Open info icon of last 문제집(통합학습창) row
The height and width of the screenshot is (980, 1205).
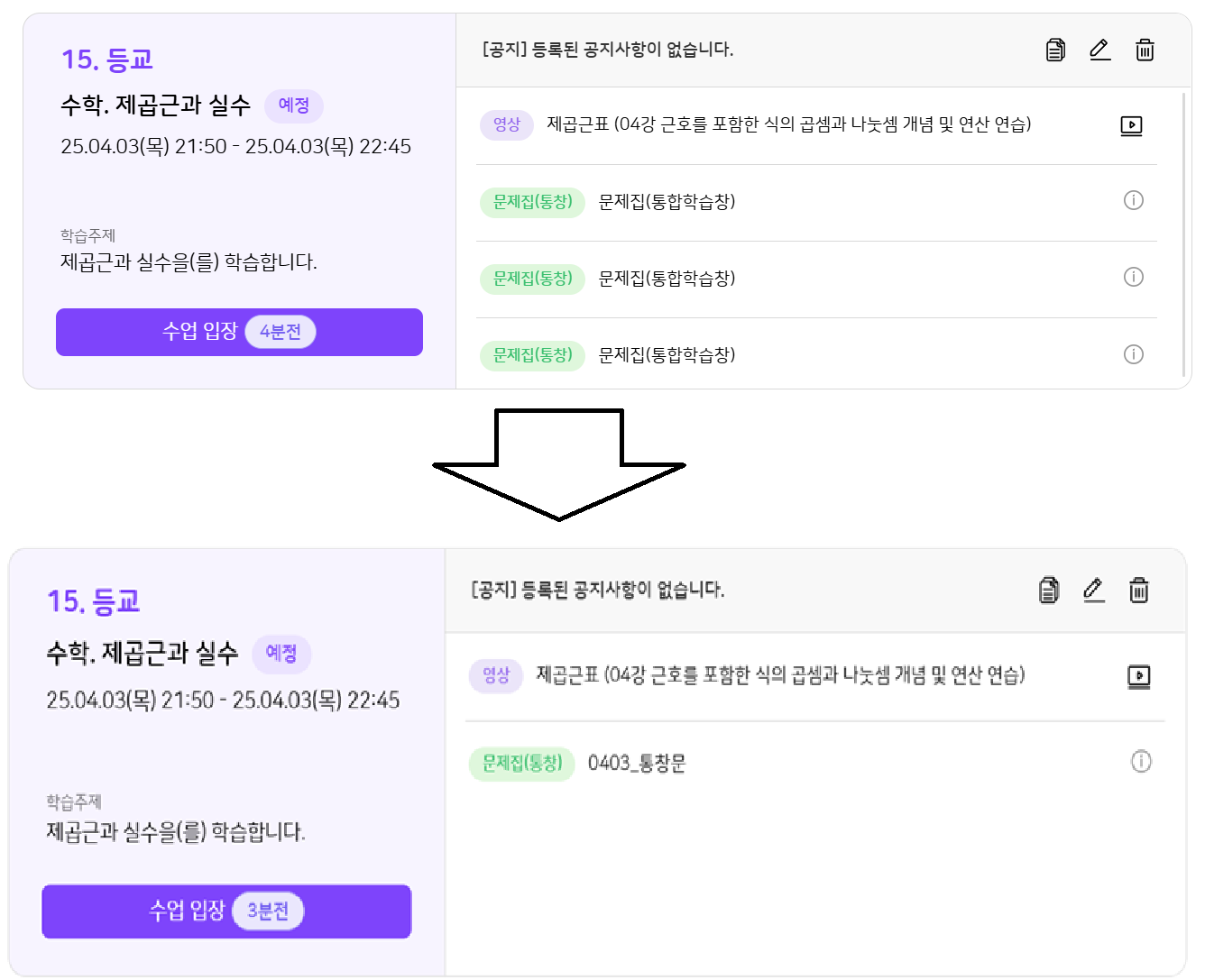click(1134, 354)
